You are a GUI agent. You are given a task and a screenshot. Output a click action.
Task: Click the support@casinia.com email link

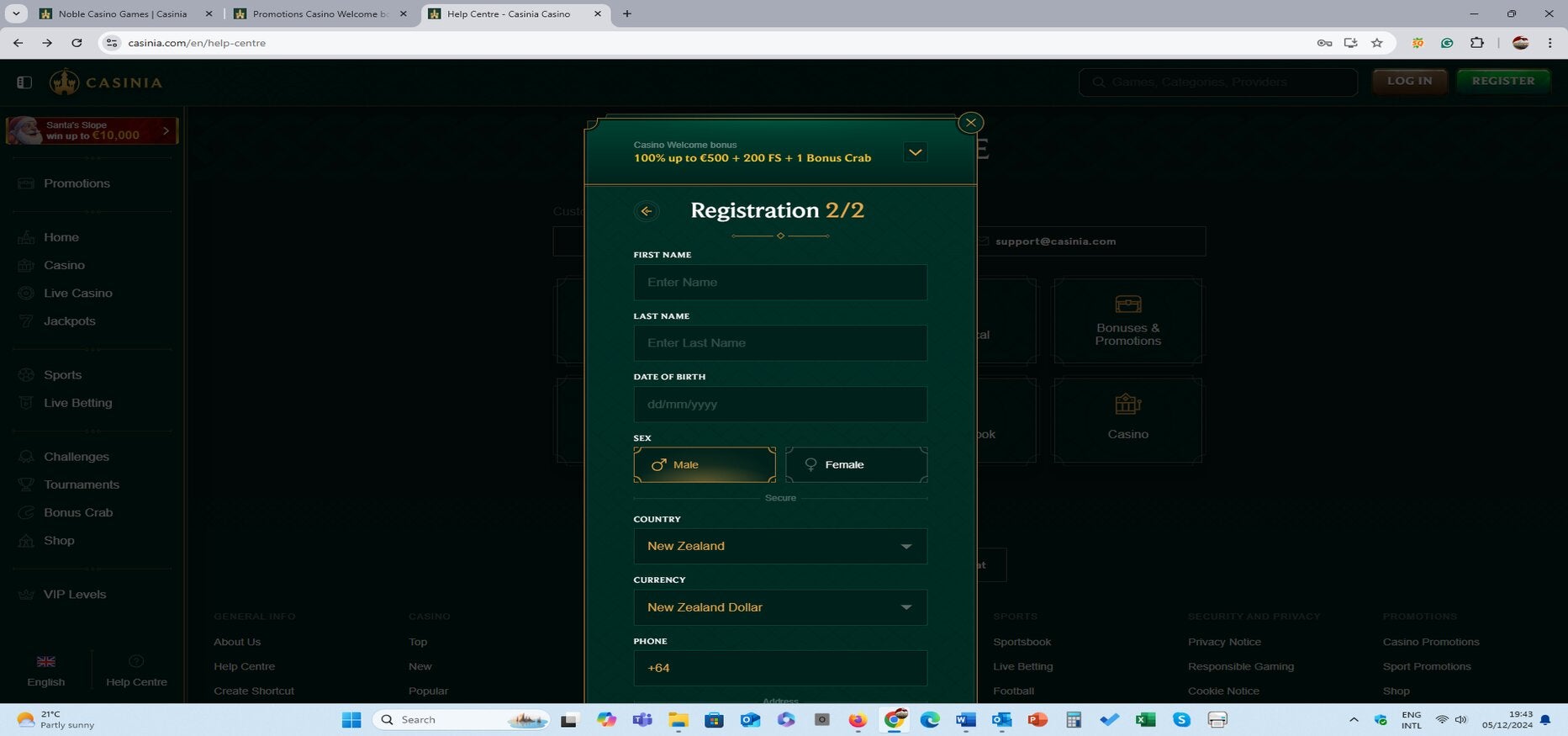(1055, 241)
